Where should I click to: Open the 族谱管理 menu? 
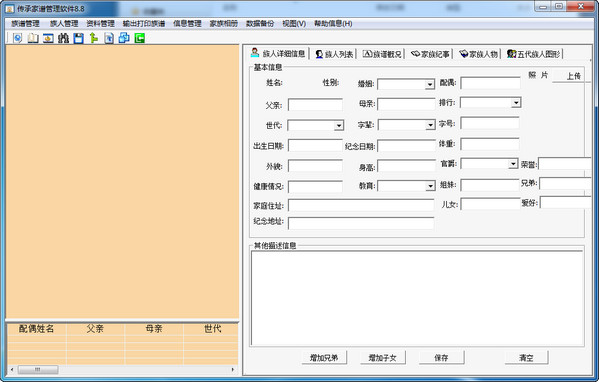coord(25,24)
